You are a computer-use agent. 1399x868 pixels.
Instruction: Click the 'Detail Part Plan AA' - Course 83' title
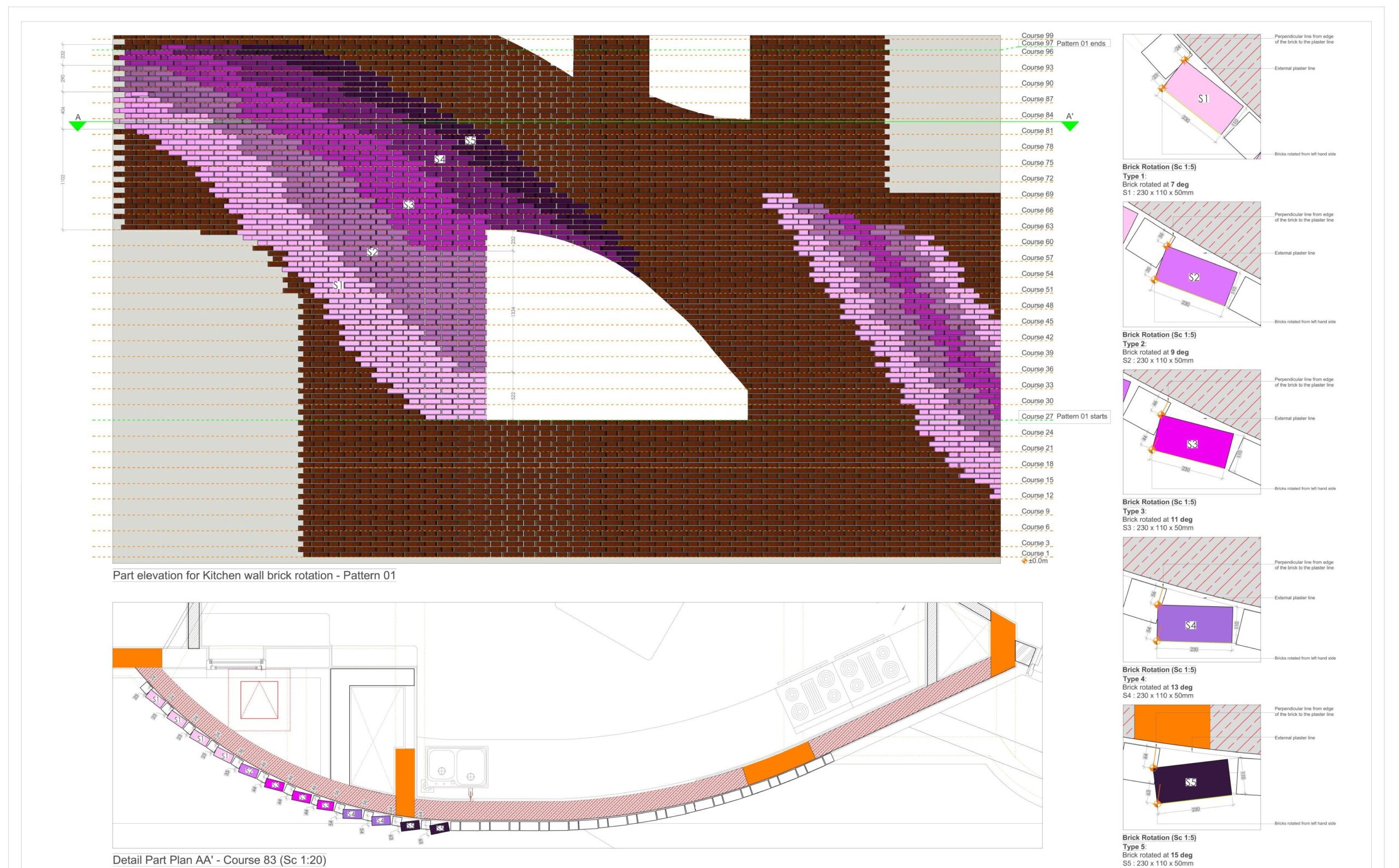click(x=219, y=860)
